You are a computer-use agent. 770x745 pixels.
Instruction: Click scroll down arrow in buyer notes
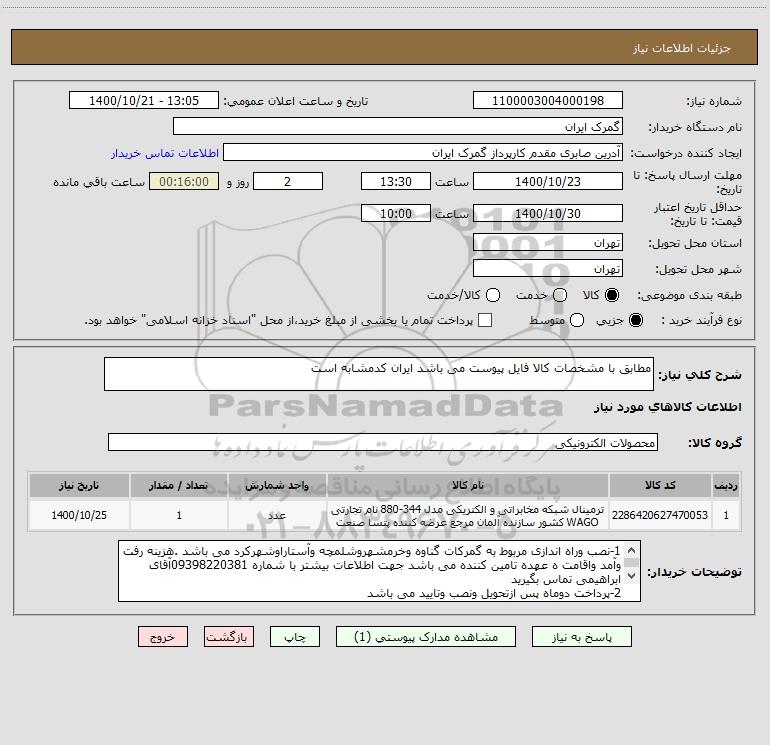632,575
